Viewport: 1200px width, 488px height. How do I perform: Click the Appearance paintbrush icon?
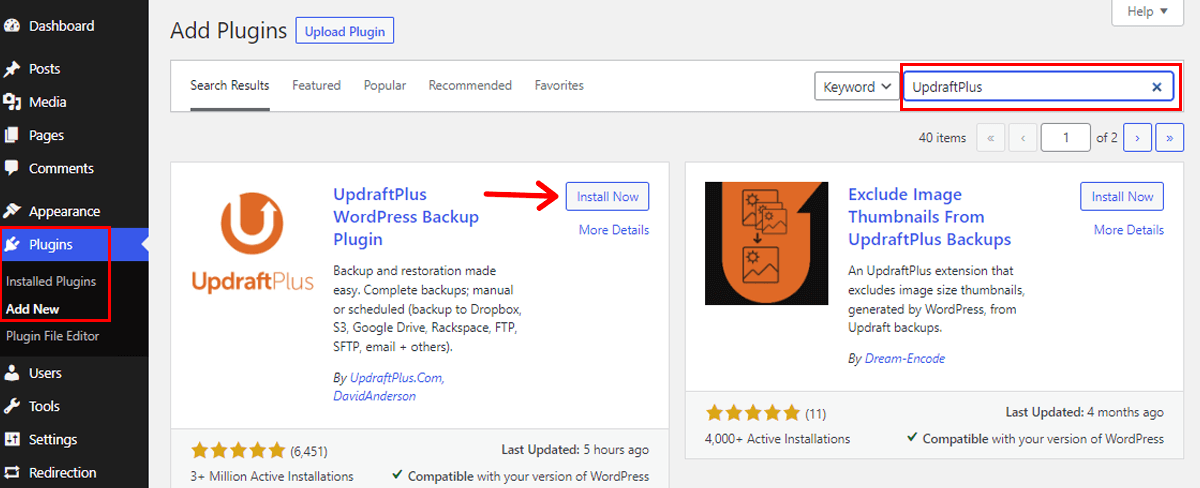[12, 211]
